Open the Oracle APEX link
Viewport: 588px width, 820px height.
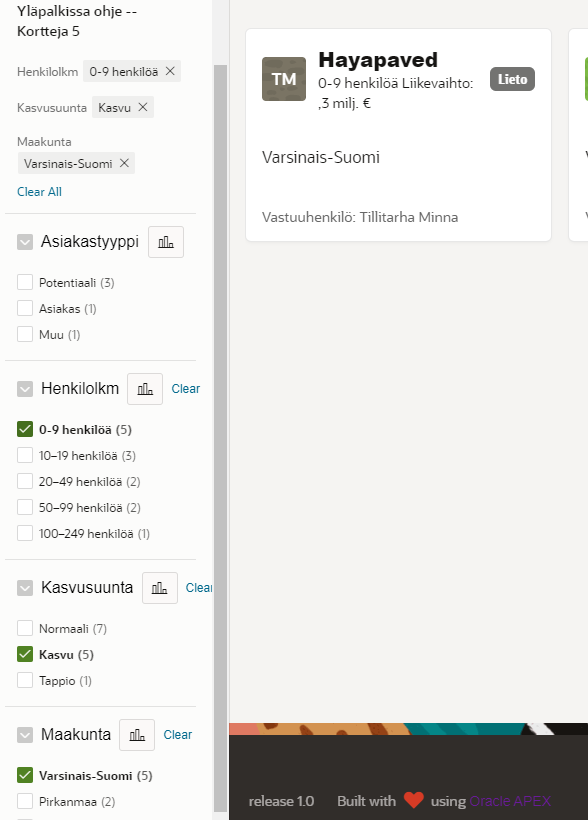510,801
